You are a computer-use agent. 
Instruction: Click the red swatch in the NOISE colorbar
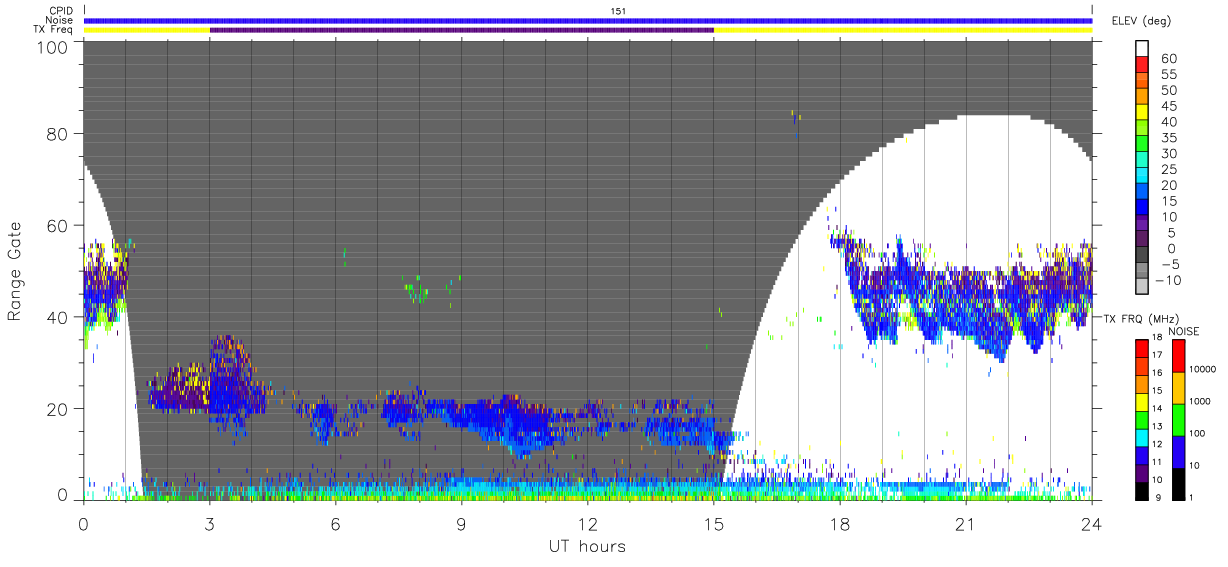click(1178, 356)
